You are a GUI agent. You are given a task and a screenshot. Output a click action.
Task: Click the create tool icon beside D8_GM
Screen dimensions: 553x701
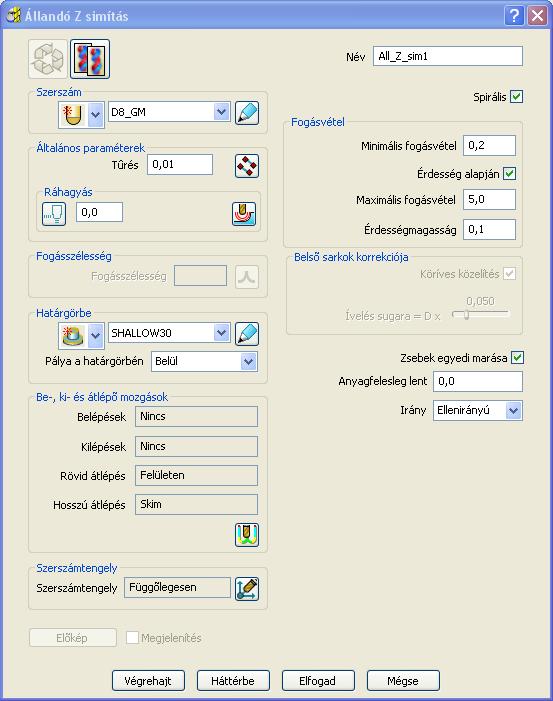[72, 114]
